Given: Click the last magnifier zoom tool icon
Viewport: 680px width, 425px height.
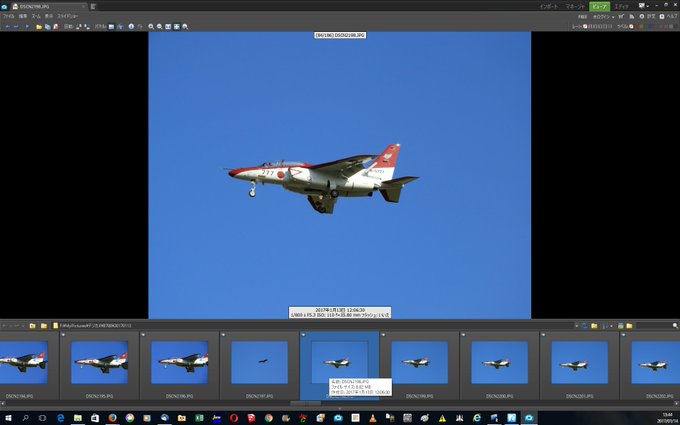Looking at the screenshot, I should click(185, 27).
